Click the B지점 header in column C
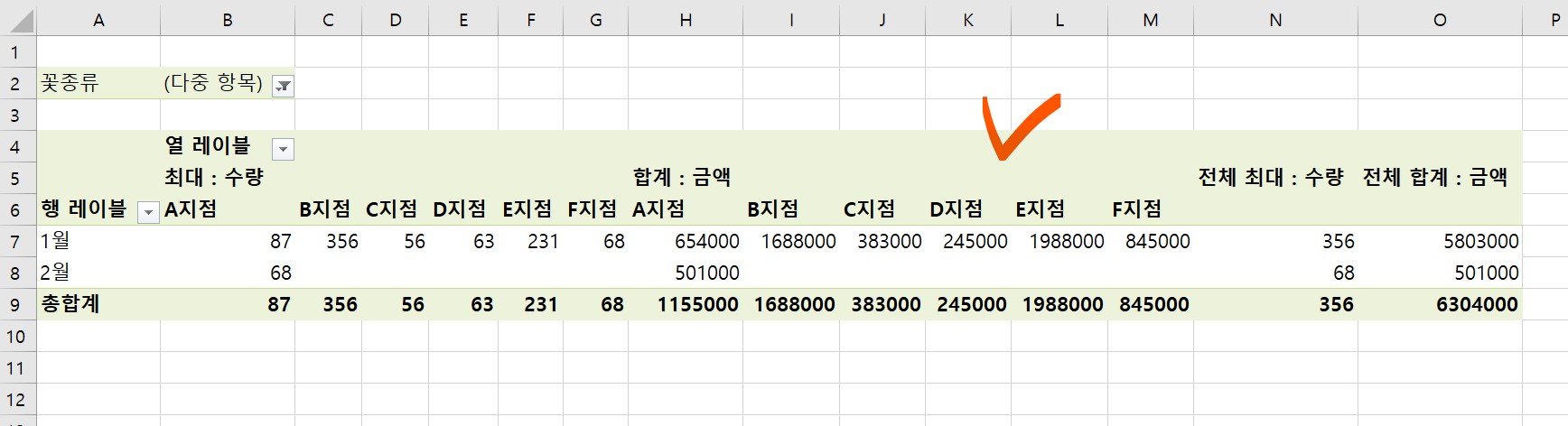Image resolution: width=1568 pixels, height=426 pixels. [325, 209]
